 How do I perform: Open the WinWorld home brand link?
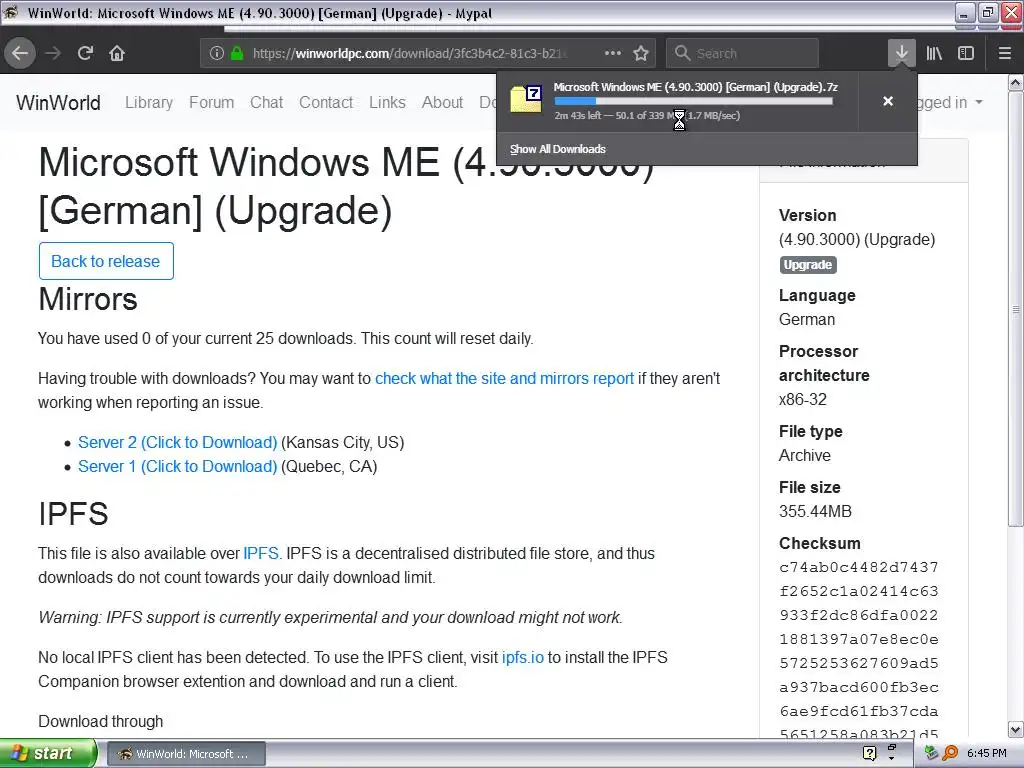[58, 103]
